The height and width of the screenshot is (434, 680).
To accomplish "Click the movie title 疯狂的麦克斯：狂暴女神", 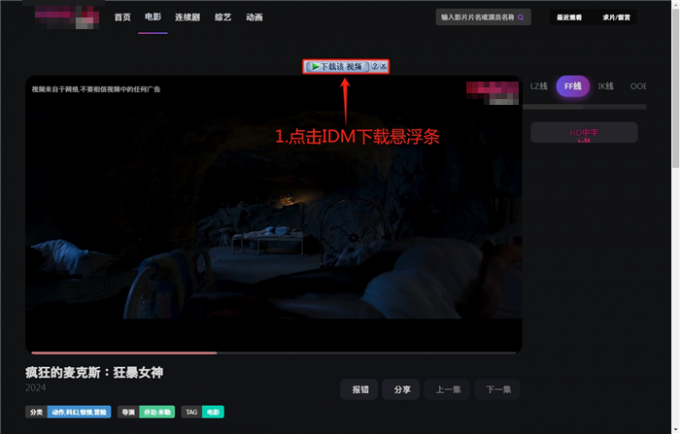I will (94, 372).
